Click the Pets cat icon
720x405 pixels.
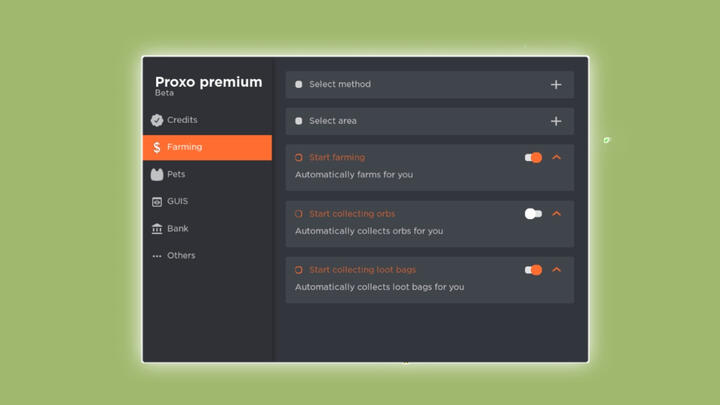pos(157,174)
